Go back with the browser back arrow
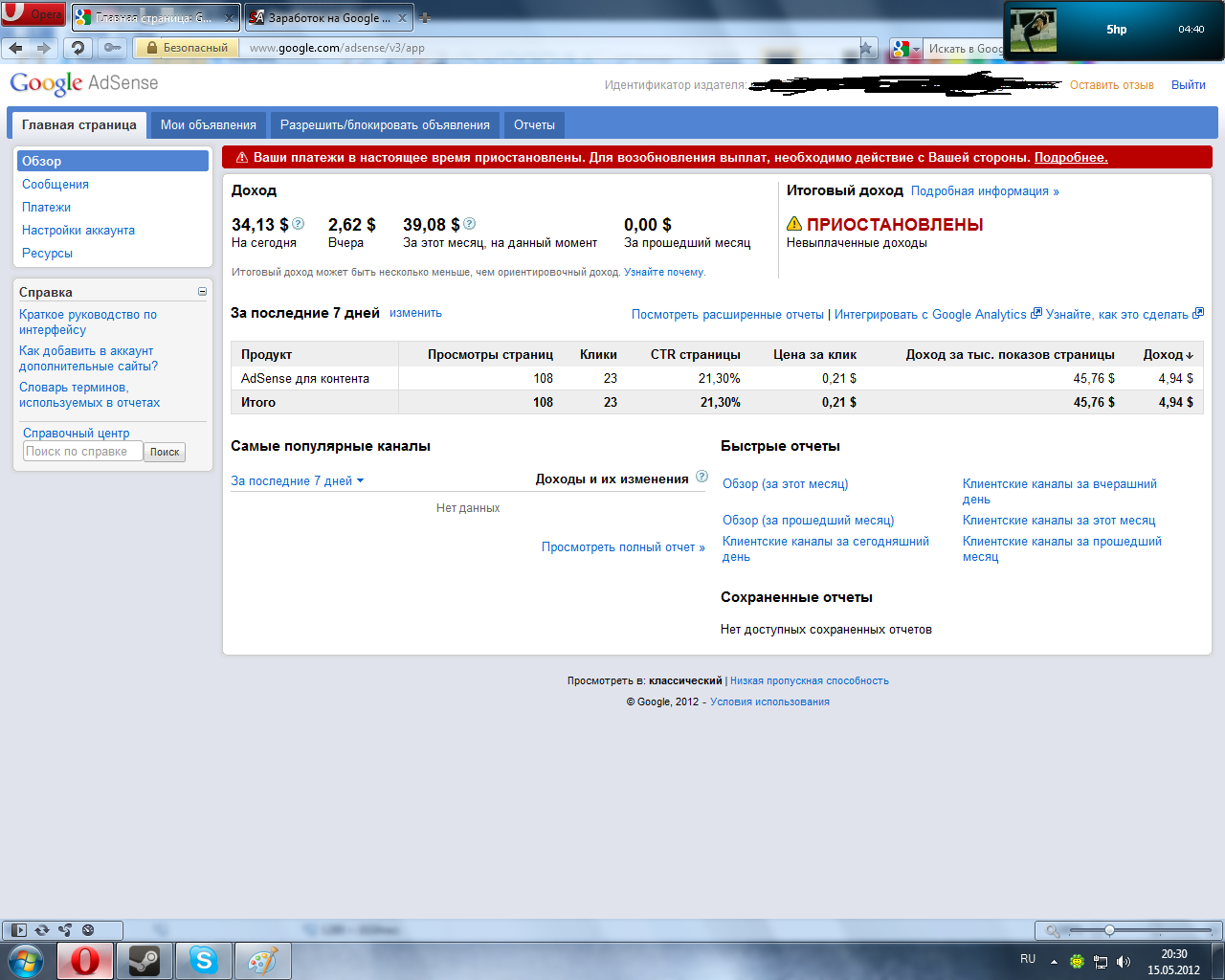Image resolution: width=1225 pixels, height=980 pixels. [x=15, y=48]
